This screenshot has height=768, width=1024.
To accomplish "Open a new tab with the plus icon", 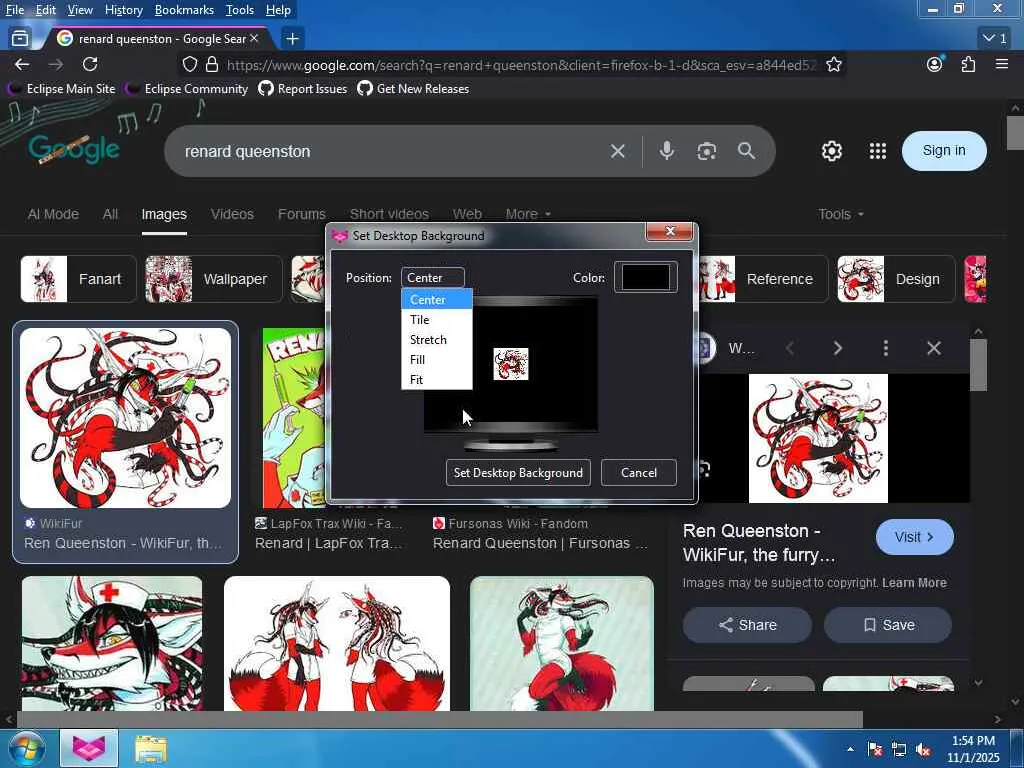I will tap(293, 39).
